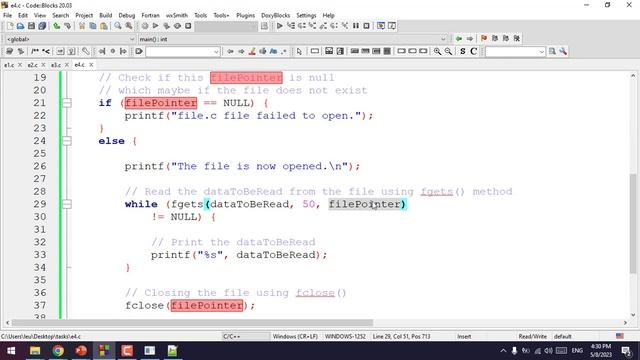
Task: Jump forward with arrow icon
Action: [x=470, y=39]
